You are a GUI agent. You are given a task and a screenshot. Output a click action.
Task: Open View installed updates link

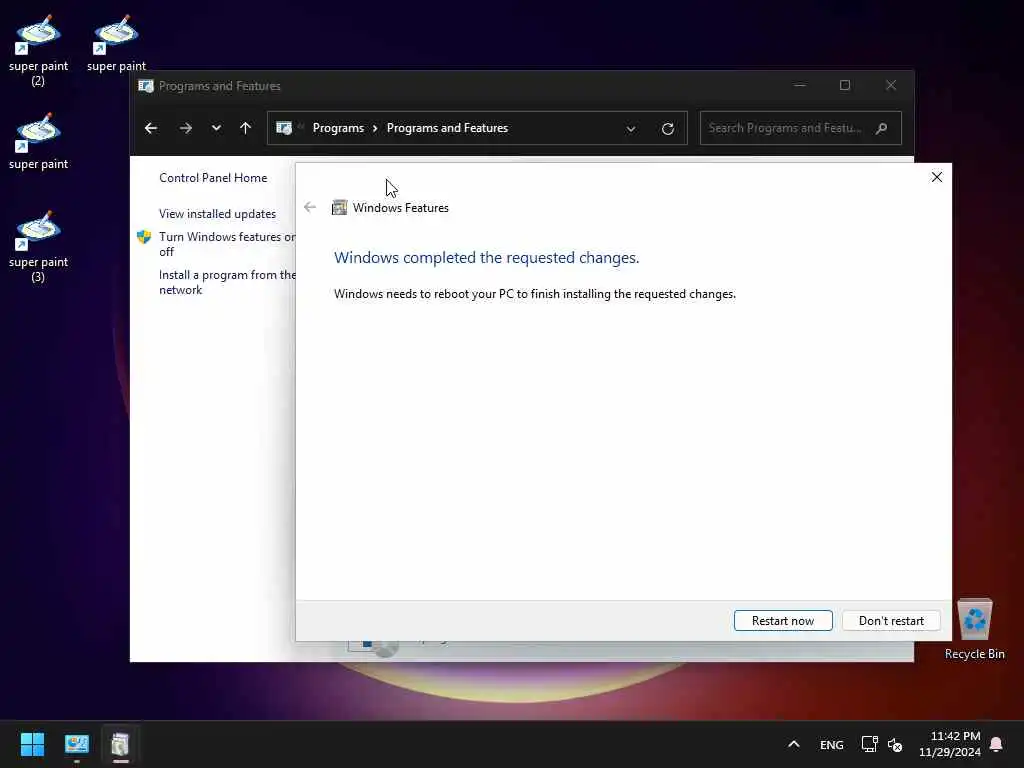(217, 214)
